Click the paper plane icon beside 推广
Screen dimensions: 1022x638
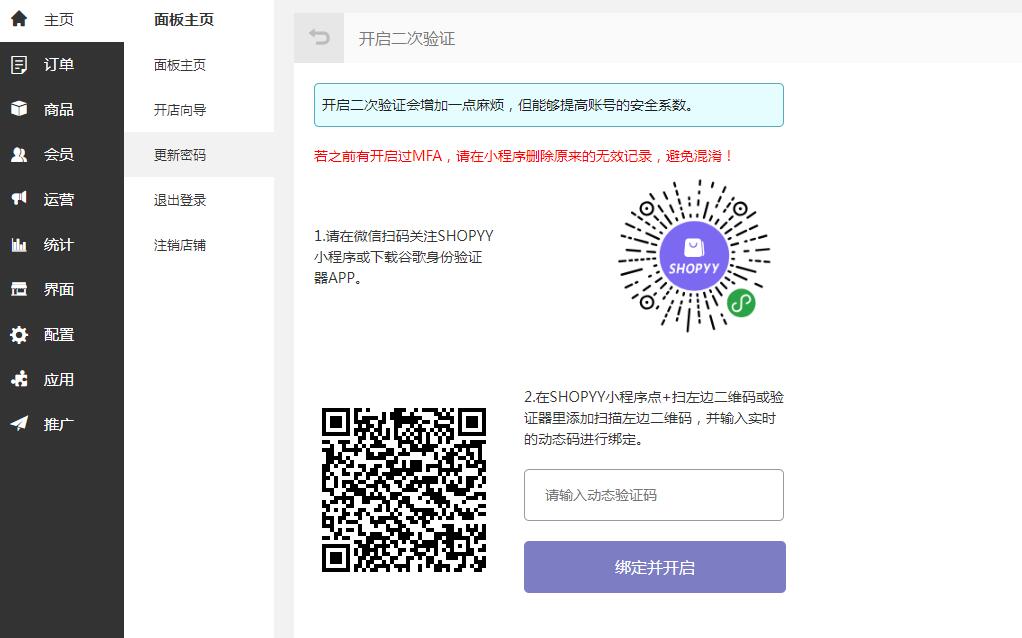point(19,424)
